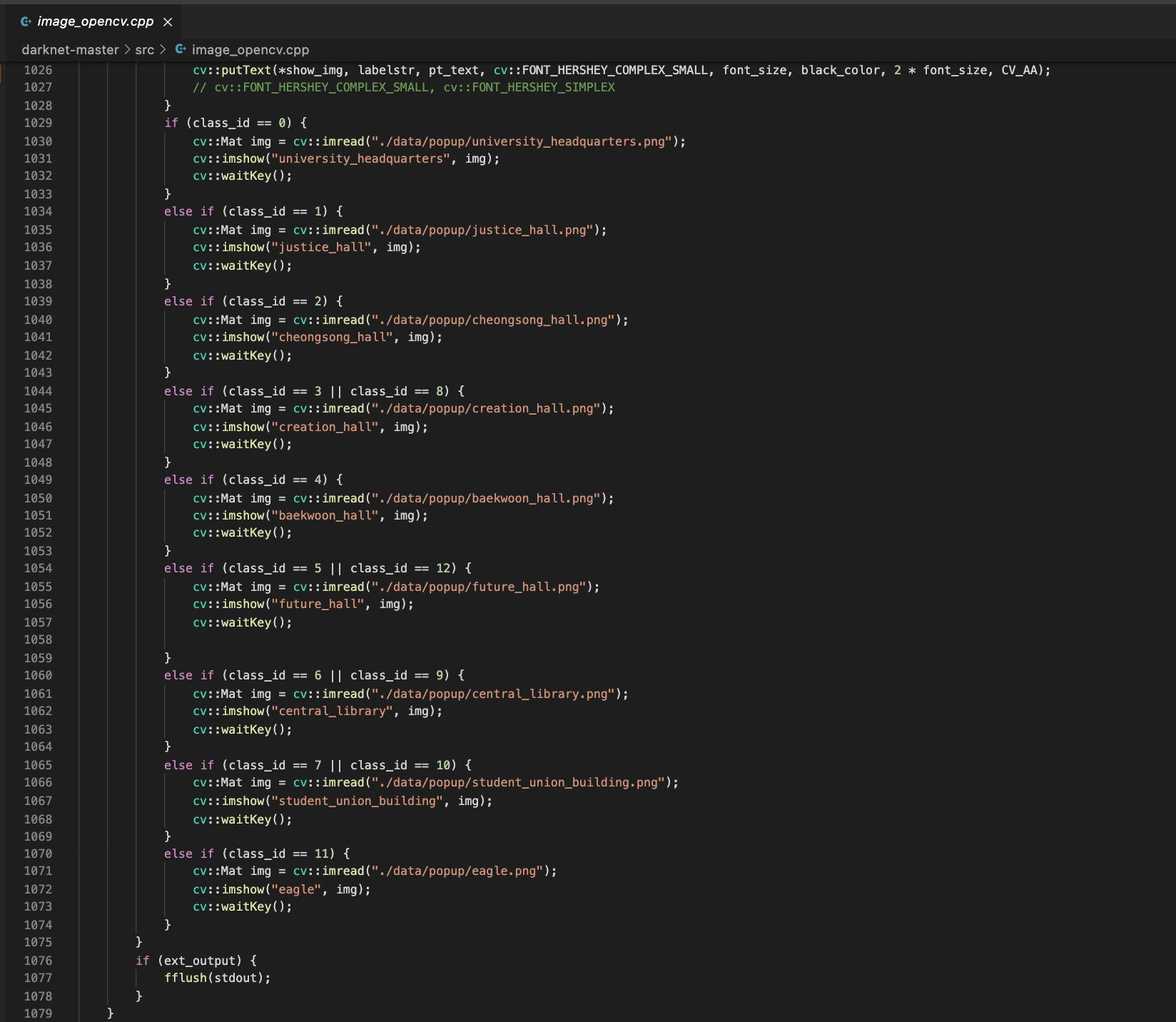This screenshot has height=1022, width=1176.
Task: Select the image_opencv.cpp editor tab
Action: (x=95, y=21)
